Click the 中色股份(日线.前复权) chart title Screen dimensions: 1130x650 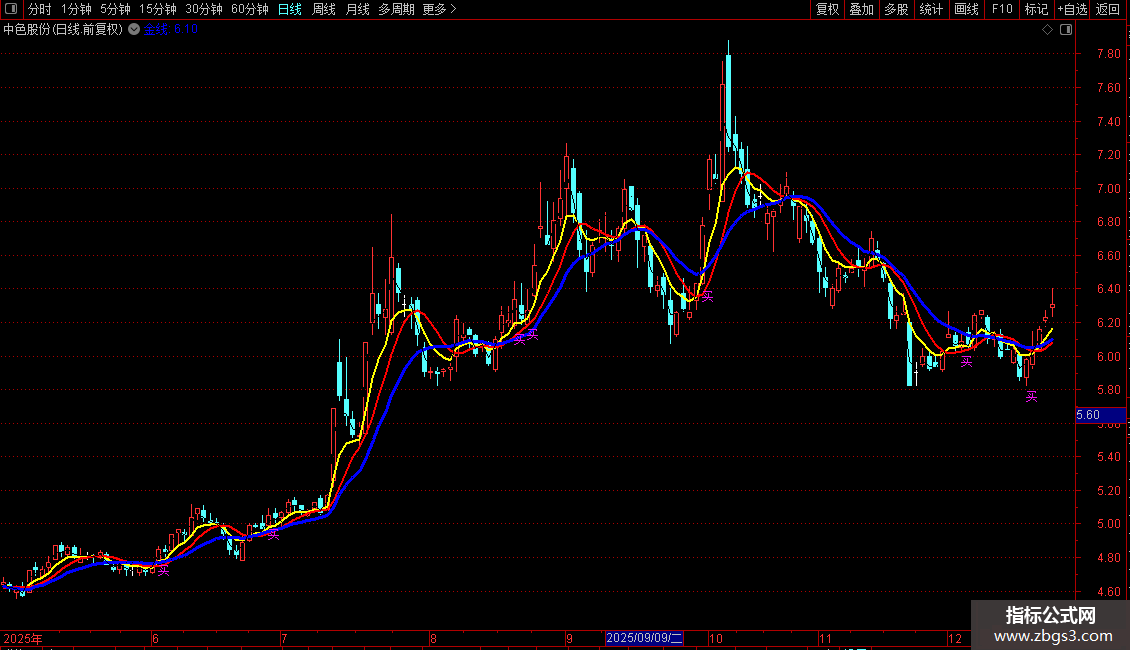click(63, 30)
